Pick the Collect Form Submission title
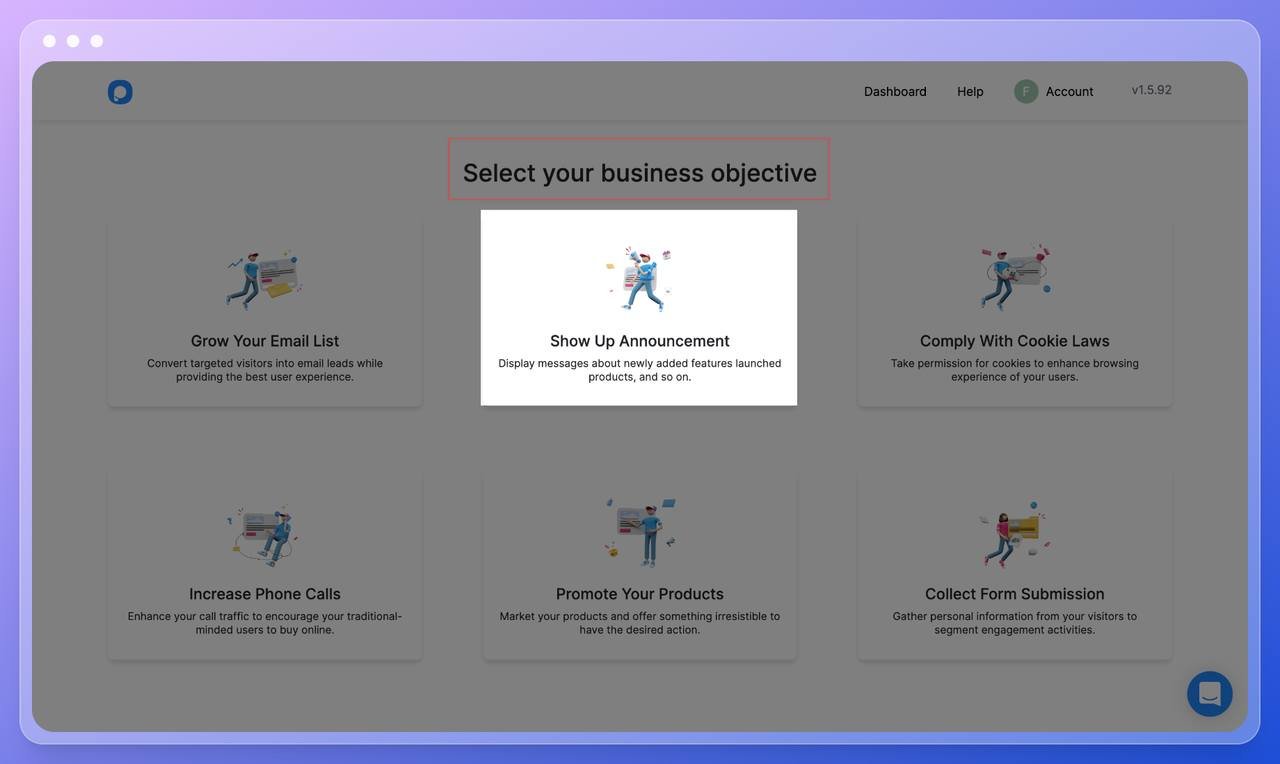The image size is (1280, 764). (x=1014, y=594)
